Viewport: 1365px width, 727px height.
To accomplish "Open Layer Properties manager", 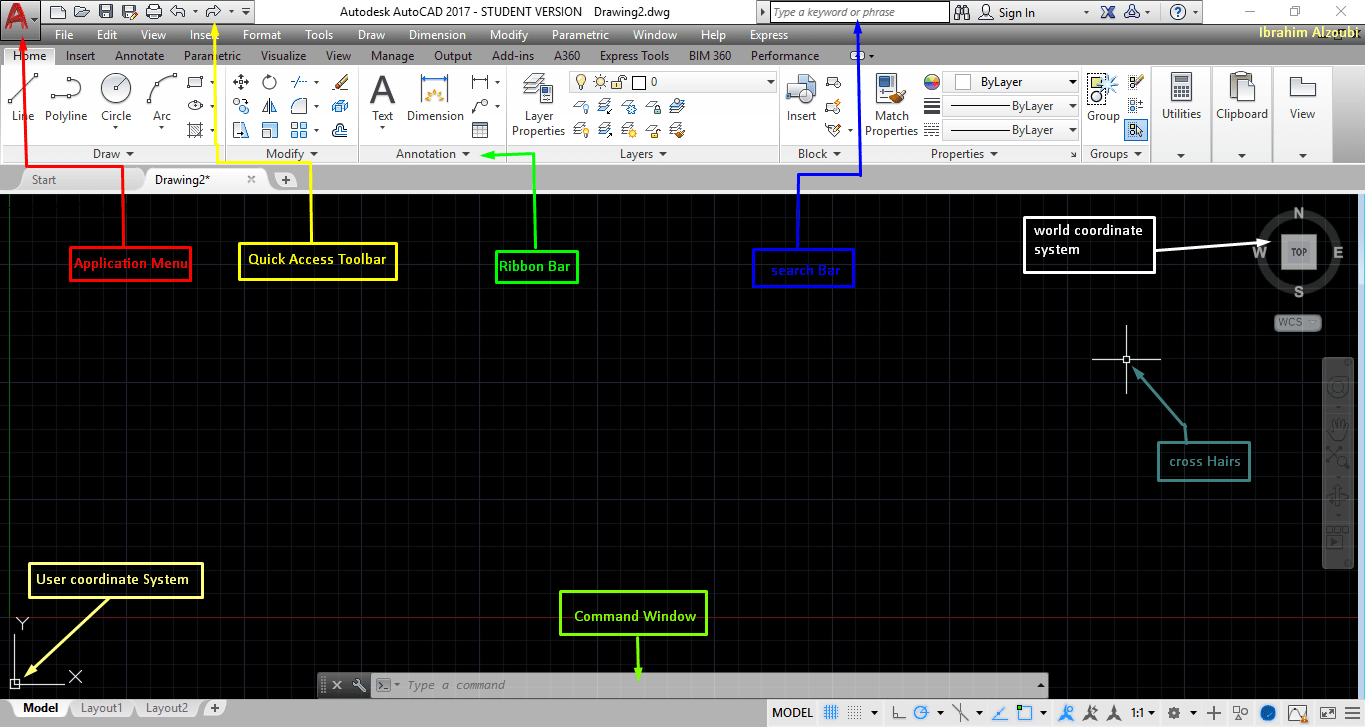I will 539,105.
